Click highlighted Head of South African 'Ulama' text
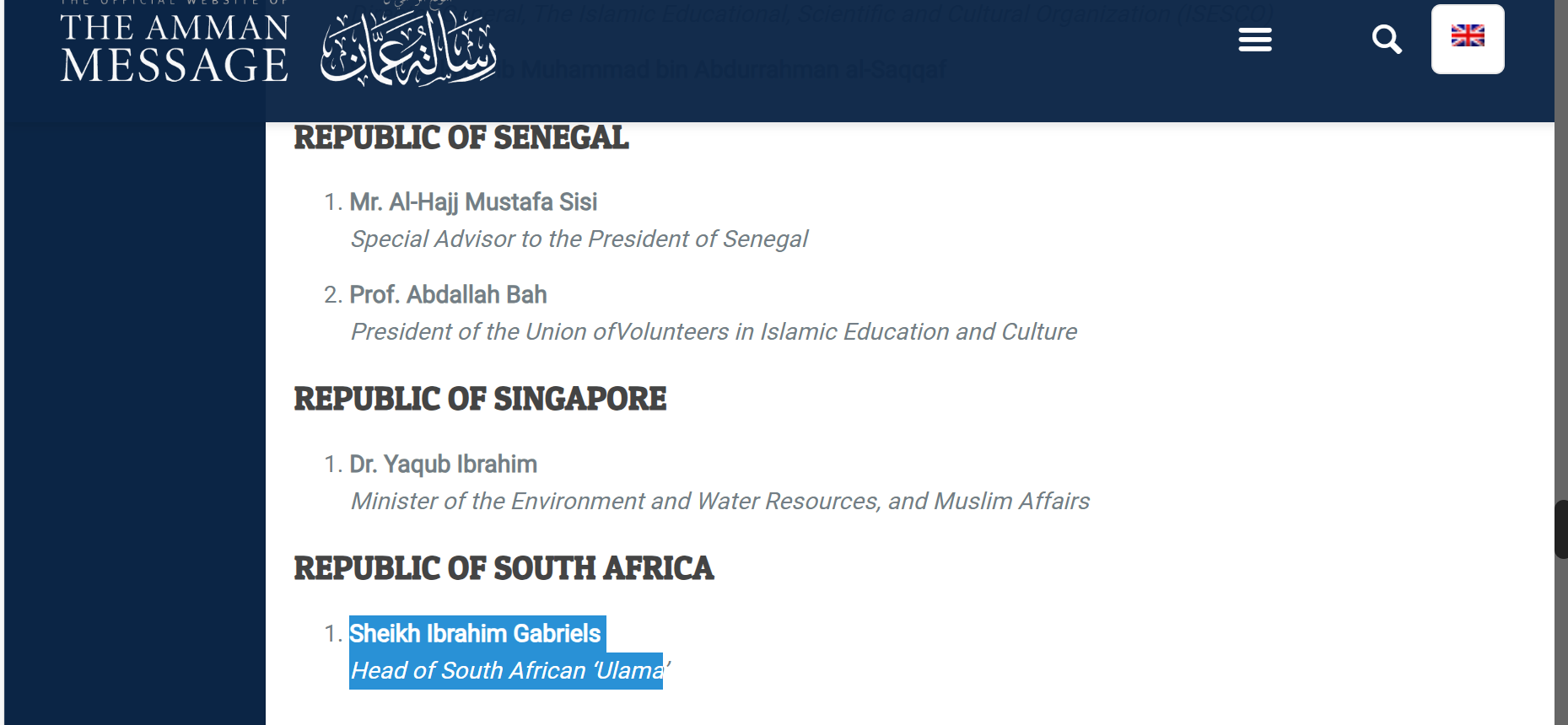The width and height of the screenshot is (1568, 725). [x=506, y=671]
